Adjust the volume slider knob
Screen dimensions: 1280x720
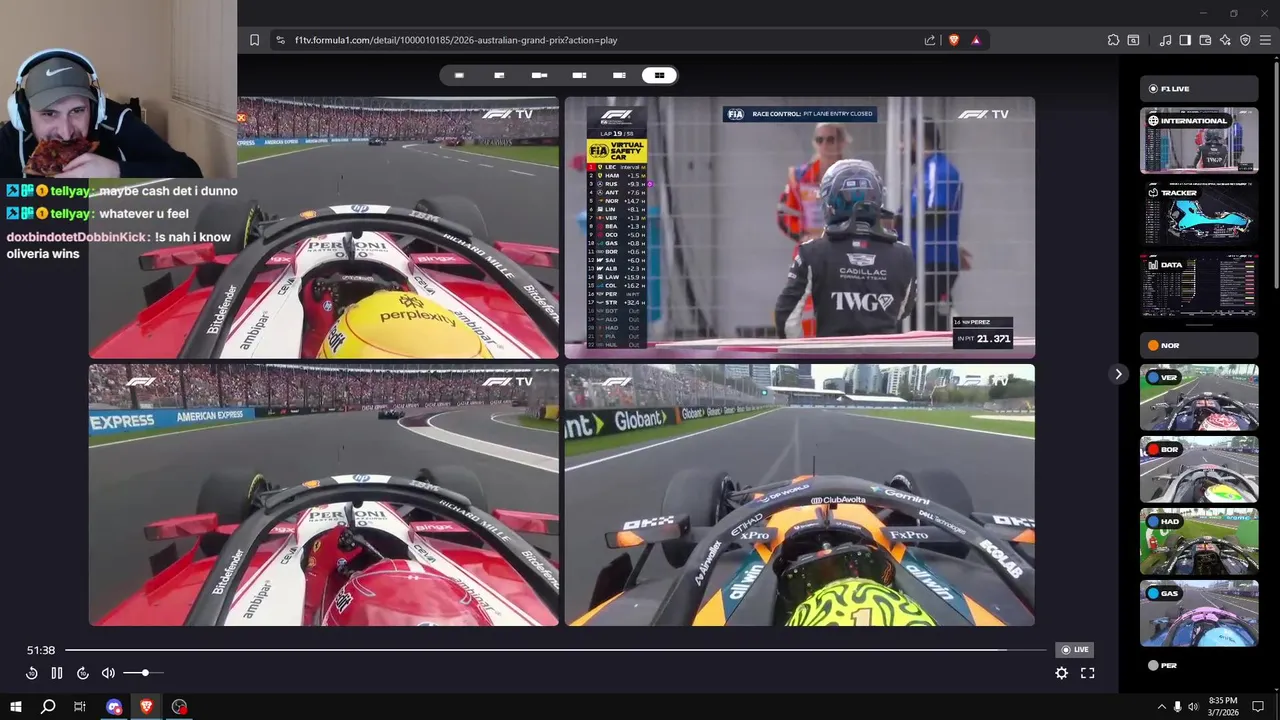coord(145,673)
